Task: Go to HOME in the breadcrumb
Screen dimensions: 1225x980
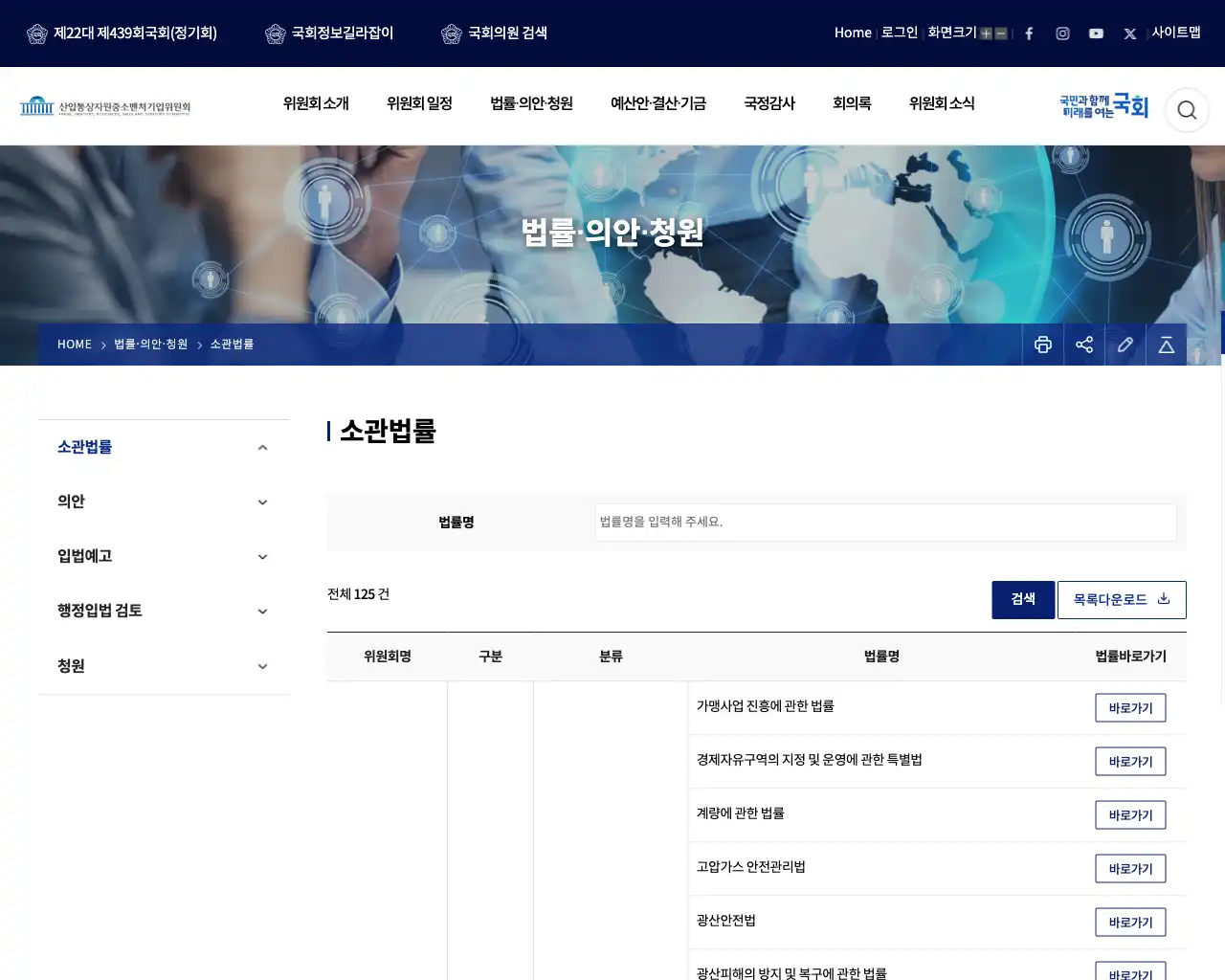Action: point(75,345)
